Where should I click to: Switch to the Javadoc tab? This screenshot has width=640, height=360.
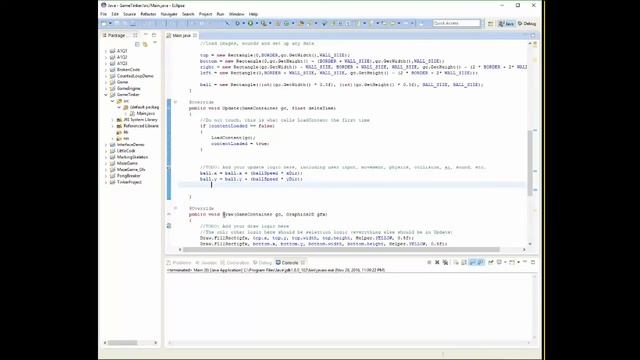point(206,262)
